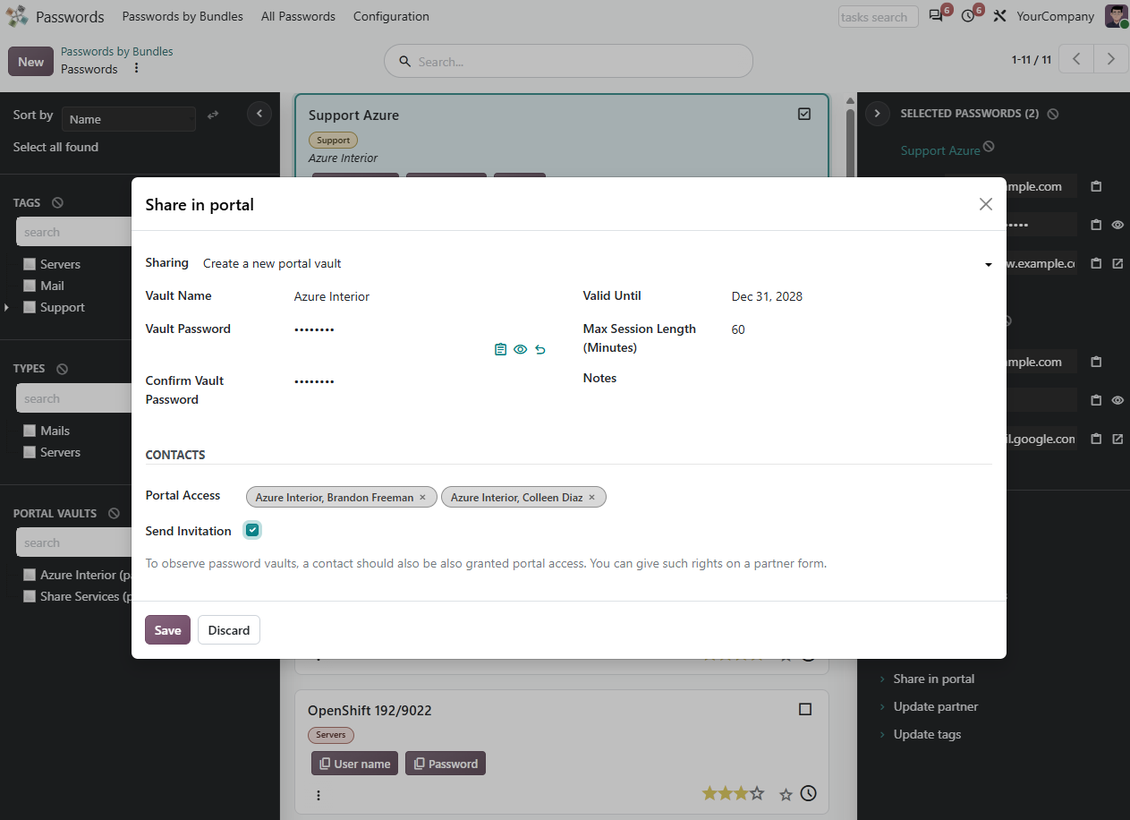Uncheck the Send Invitation checkbox
This screenshot has height=820, width=1130.
252,530
